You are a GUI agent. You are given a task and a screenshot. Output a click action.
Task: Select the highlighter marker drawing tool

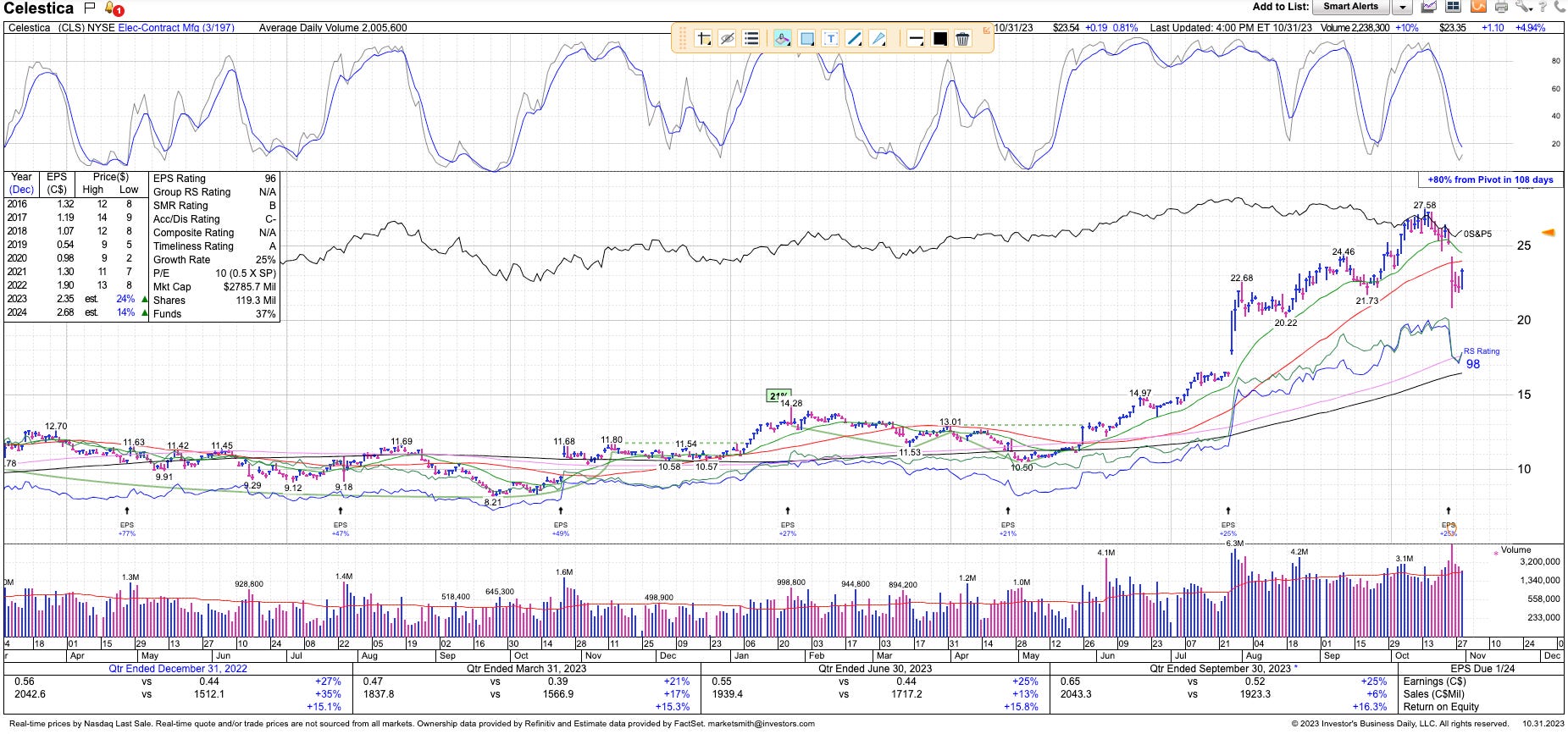point(783,39)
